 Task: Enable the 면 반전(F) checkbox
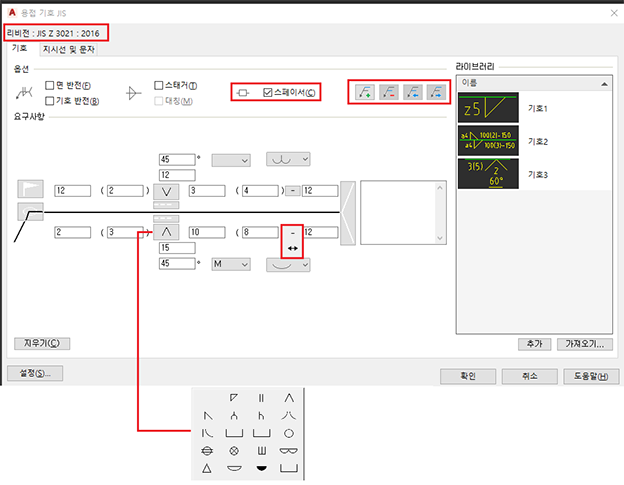click(50, 86)
